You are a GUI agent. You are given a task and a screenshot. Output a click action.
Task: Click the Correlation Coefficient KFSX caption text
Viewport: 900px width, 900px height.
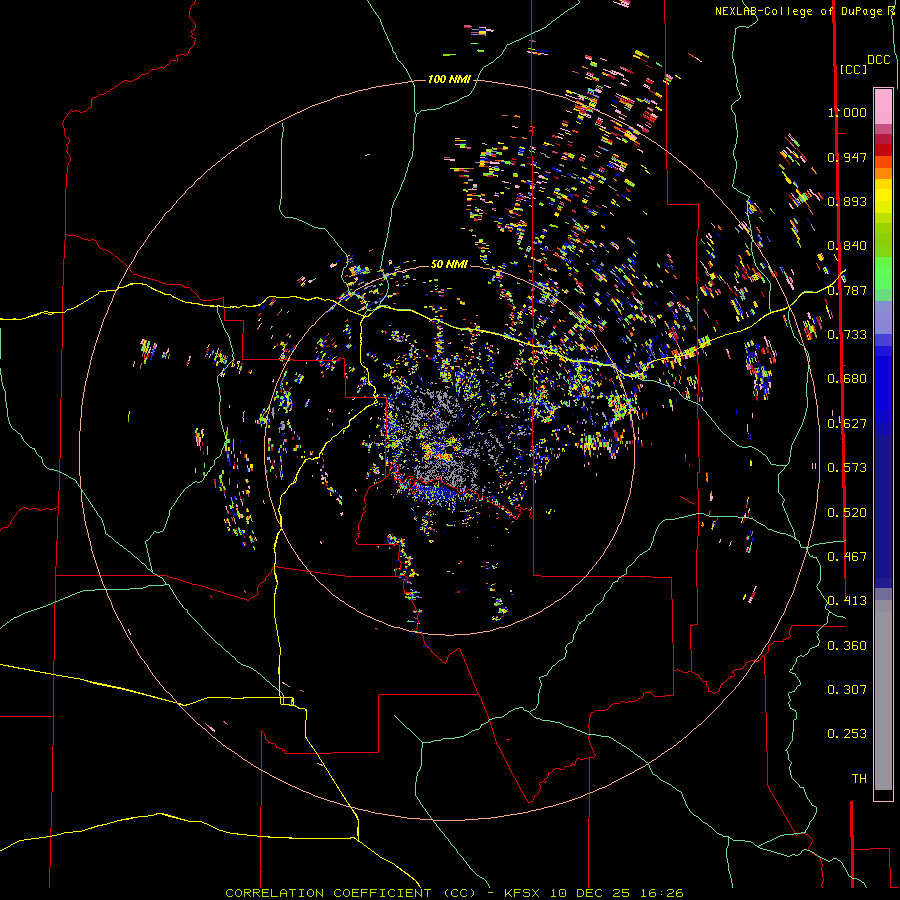(x=454, y=893)
